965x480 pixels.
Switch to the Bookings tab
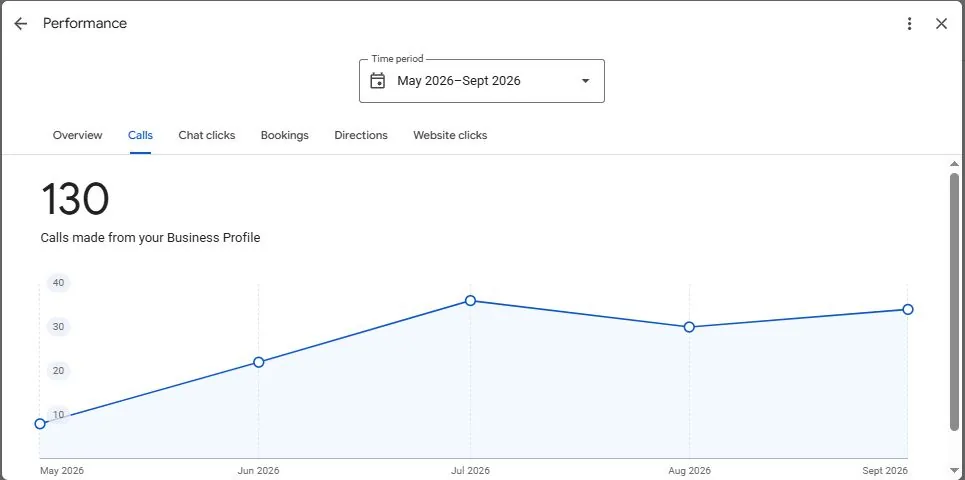click(x=284, y=135)
